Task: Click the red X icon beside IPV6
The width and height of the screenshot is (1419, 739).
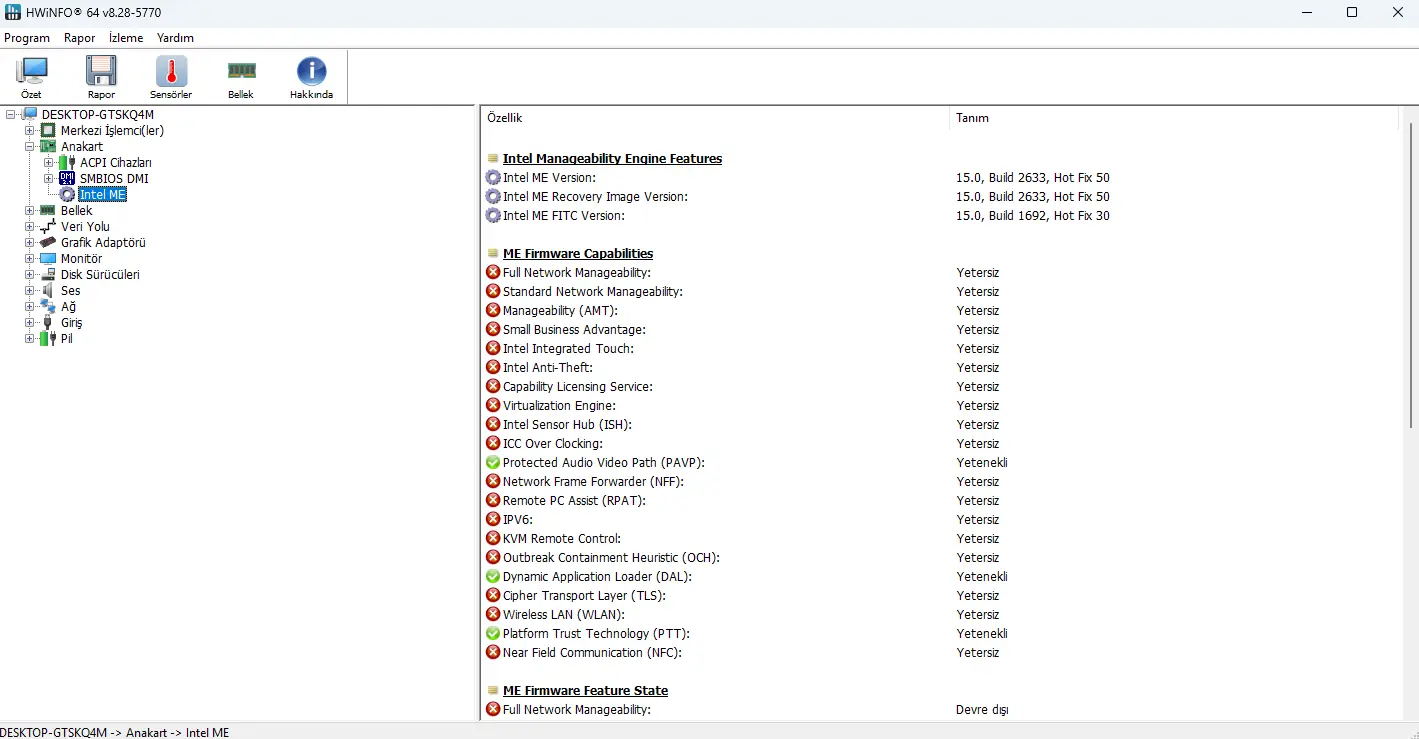Action: [x=493, y=520]
